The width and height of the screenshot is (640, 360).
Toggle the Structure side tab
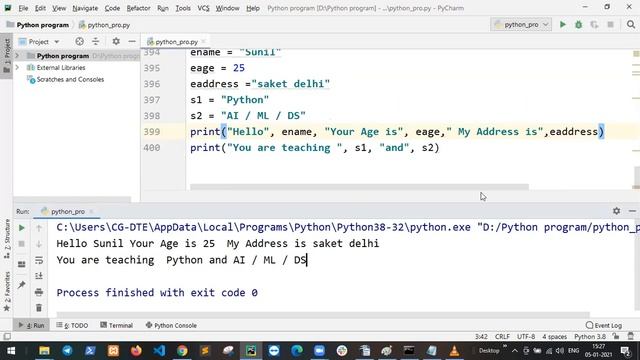7,239
